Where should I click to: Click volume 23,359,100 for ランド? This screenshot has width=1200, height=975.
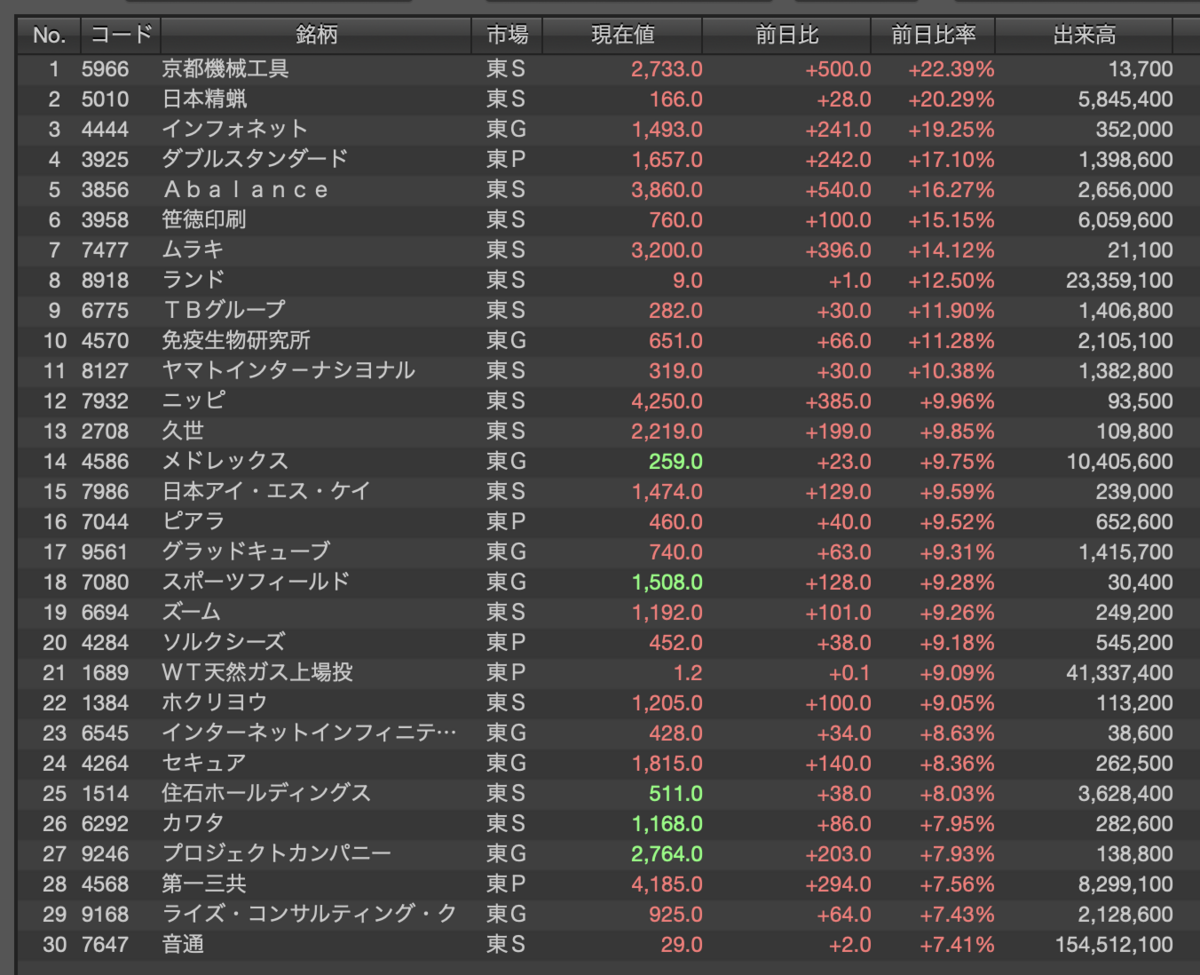1119,280
